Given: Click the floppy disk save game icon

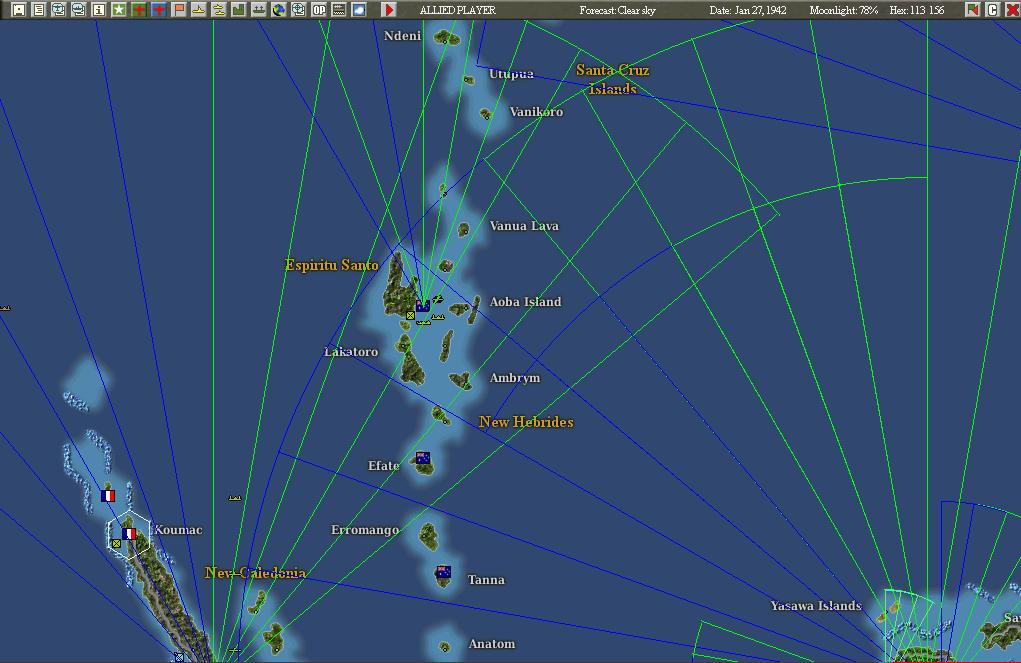Looking at the screenshot, I should point(19,10).
